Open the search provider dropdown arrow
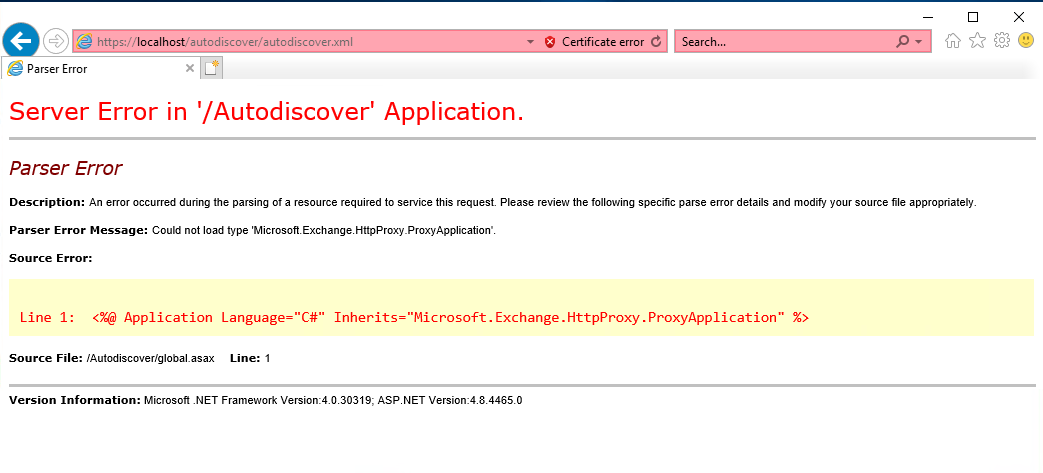1043x473 pixels. 919,42
